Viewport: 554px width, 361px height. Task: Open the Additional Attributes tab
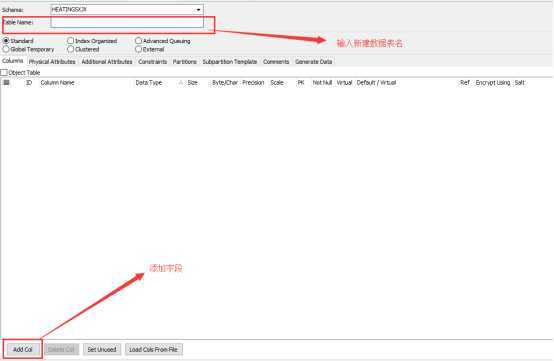[107, 61]
